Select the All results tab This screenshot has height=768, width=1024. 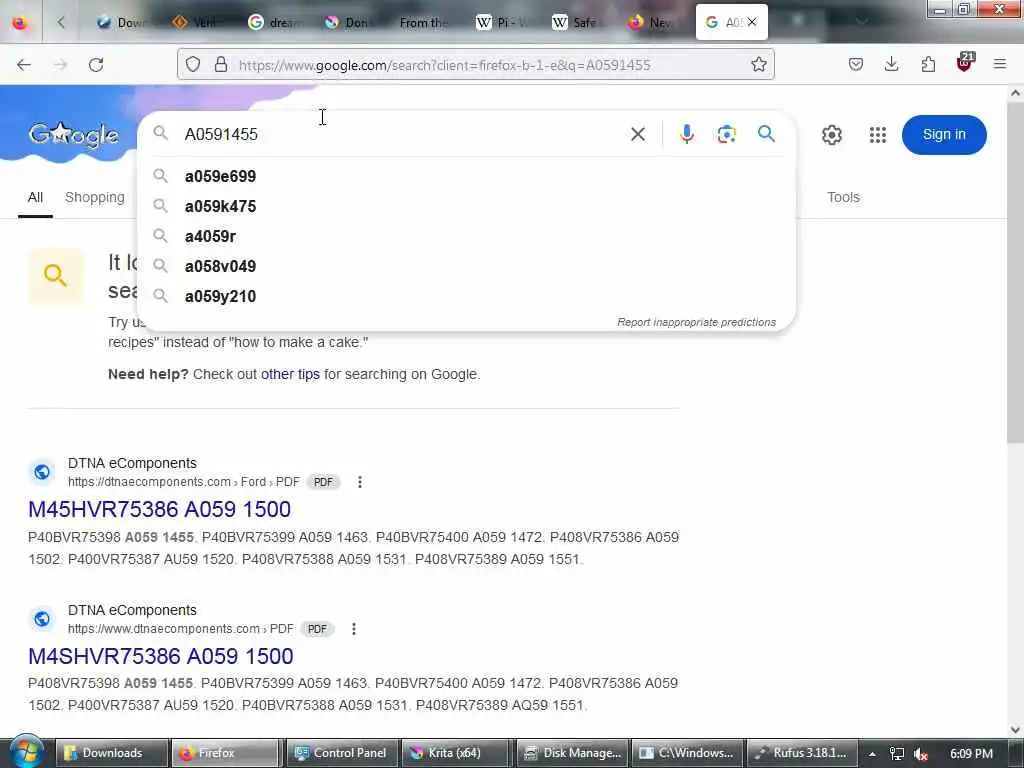coord(35,197)
